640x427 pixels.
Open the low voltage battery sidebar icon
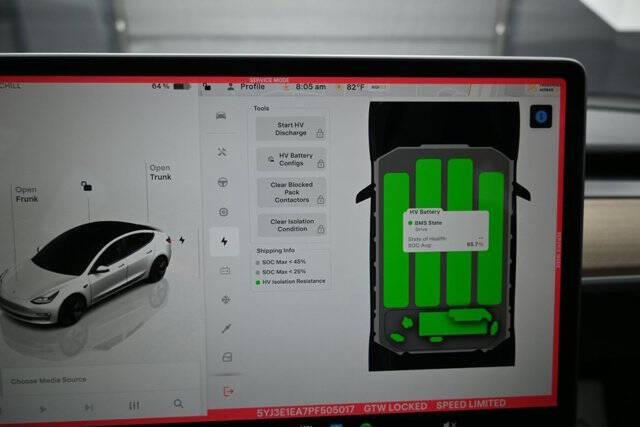pos(225,270)
